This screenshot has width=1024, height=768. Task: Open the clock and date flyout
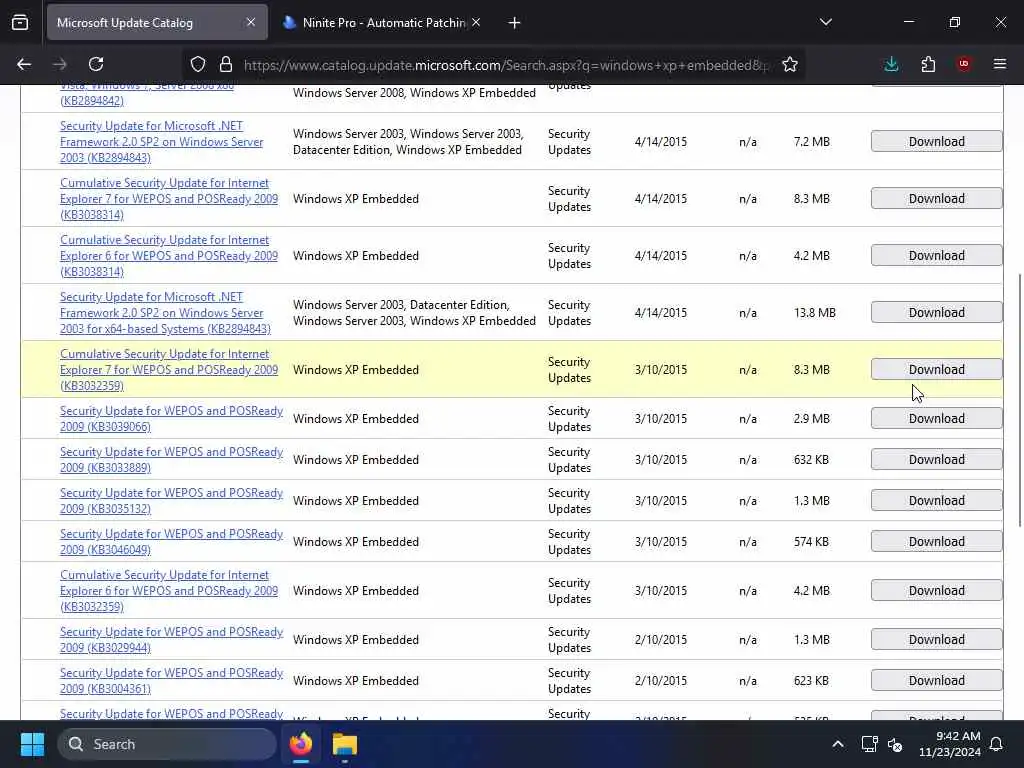click(950, 744)
